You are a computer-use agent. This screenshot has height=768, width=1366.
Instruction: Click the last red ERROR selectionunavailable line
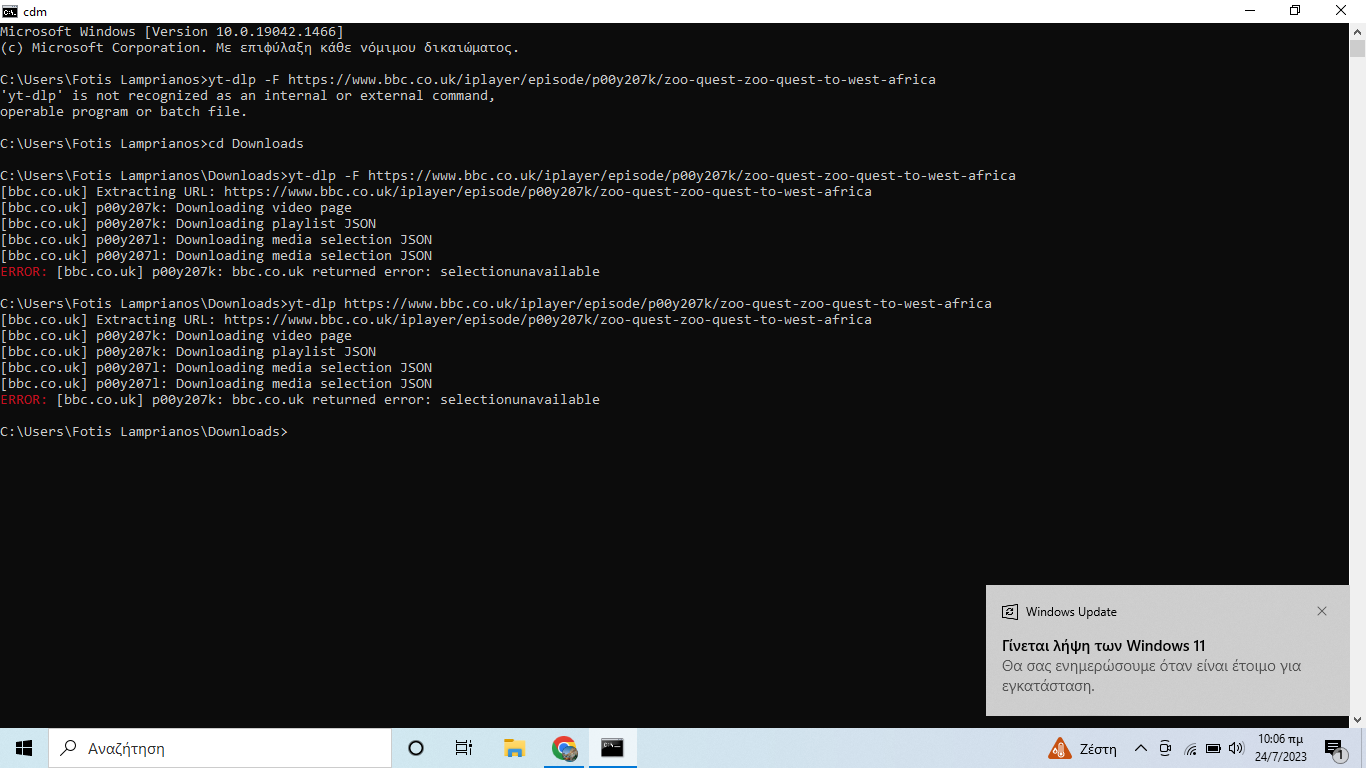coord(300,400)
